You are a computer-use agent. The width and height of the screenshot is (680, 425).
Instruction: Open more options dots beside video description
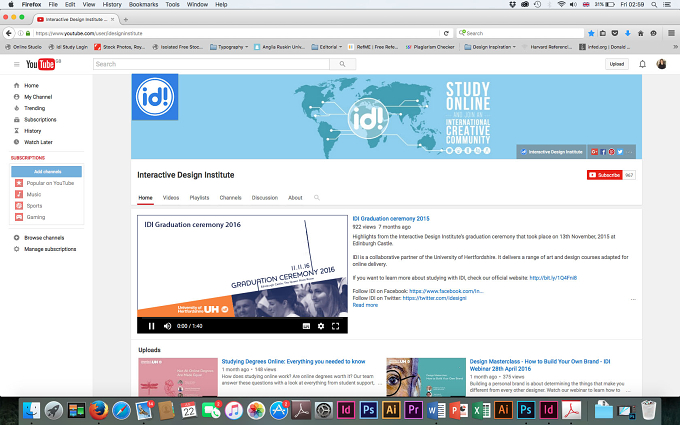(633, 300)
